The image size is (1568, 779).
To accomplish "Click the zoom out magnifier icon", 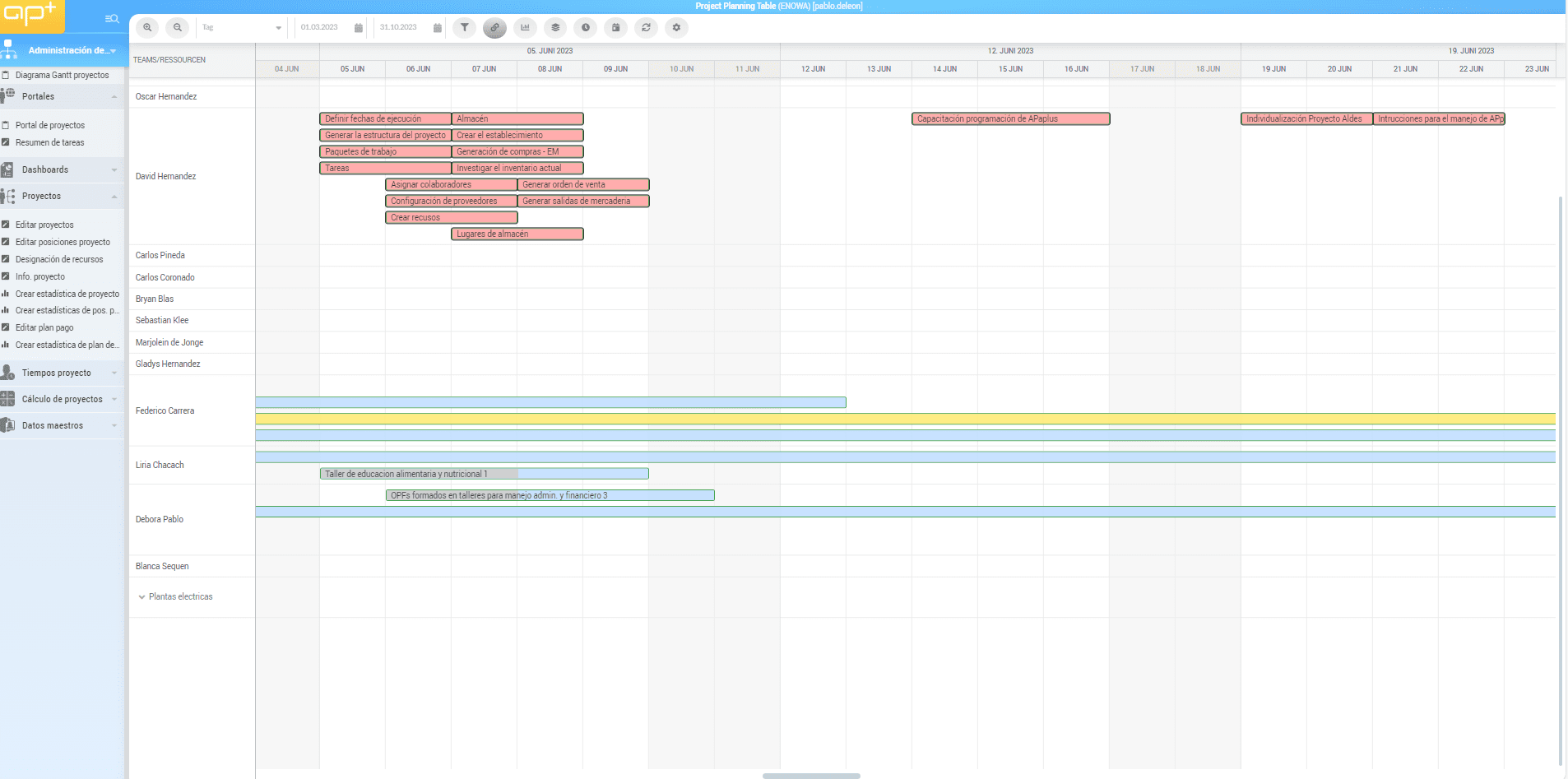I will pyautogui.click(x=177, y=28).
